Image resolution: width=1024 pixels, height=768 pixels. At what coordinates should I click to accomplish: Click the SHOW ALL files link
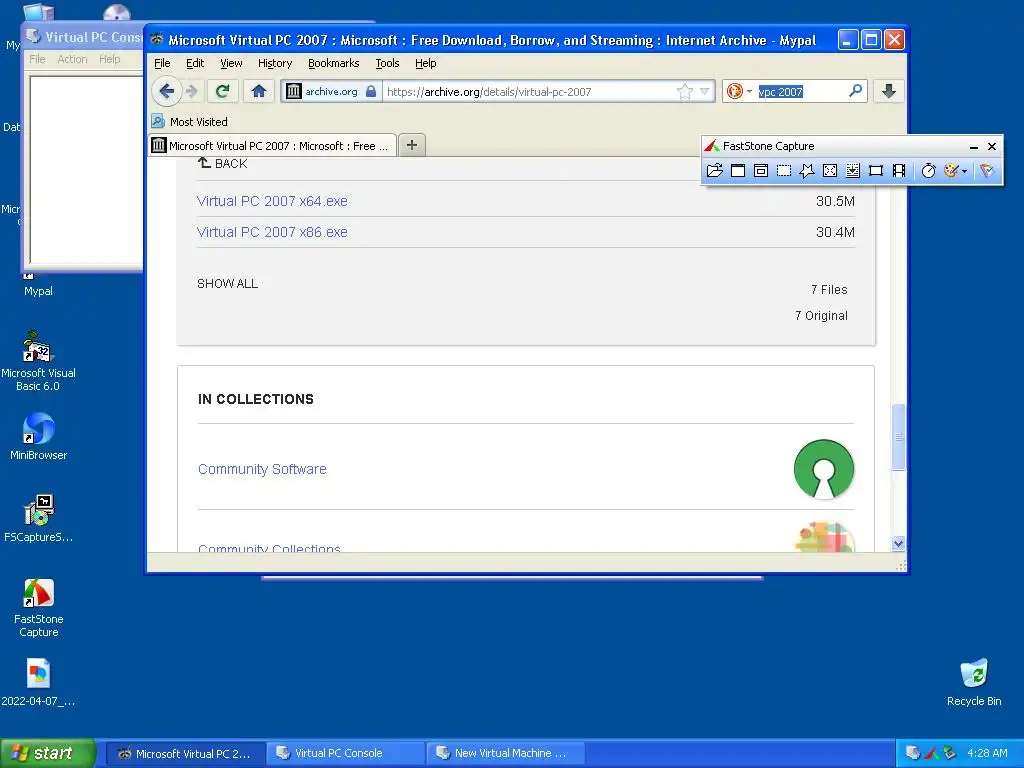[x=227, y=283]
